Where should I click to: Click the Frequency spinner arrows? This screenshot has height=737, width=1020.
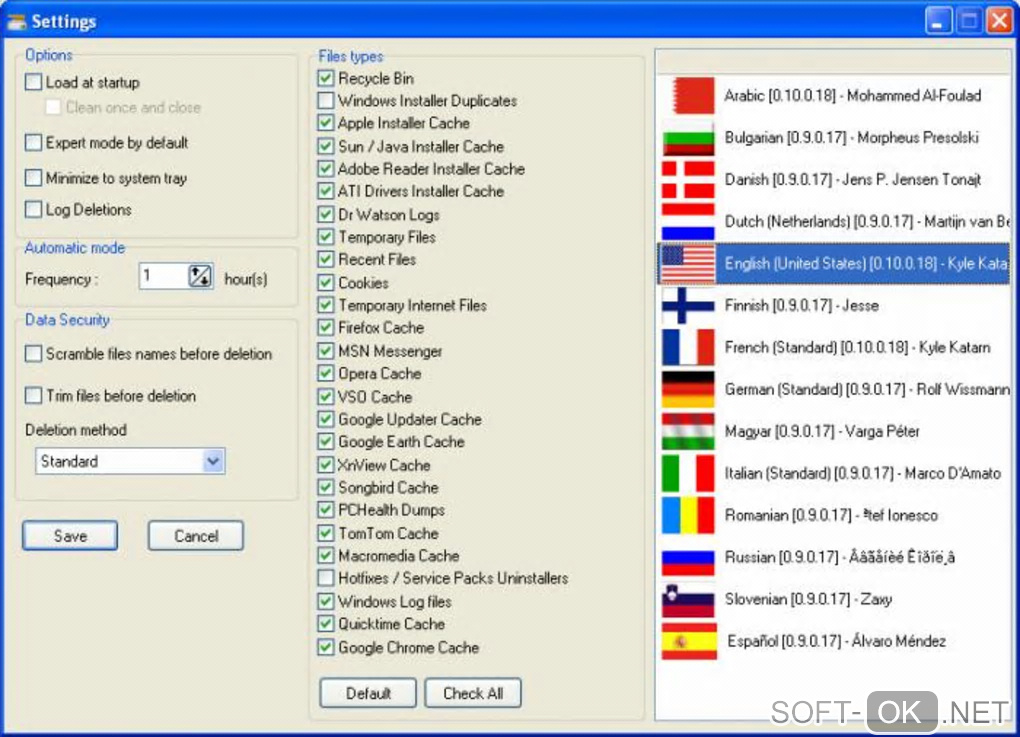tap(200, 276)
